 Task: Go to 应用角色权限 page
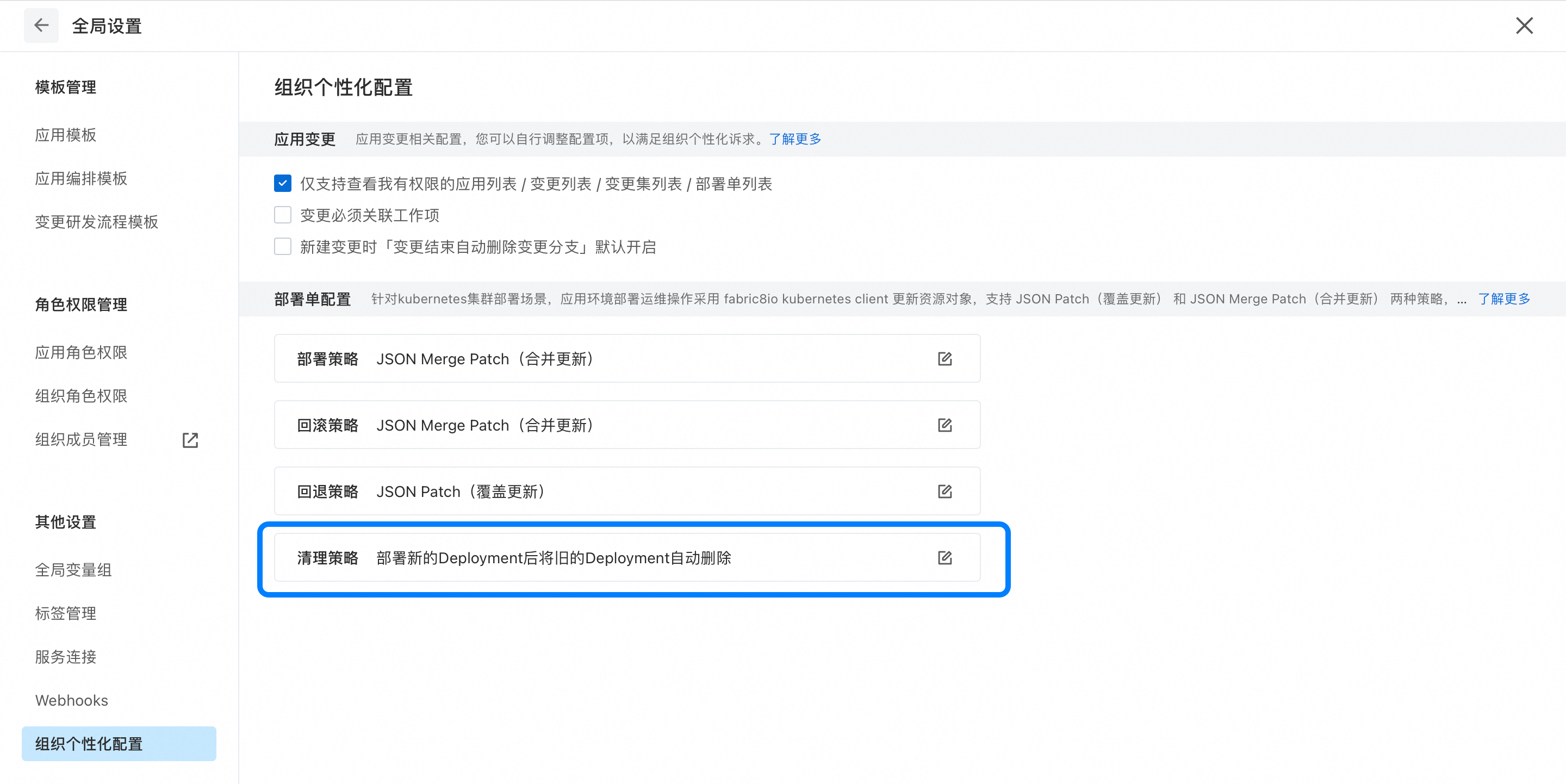click(x=81, y=352)
